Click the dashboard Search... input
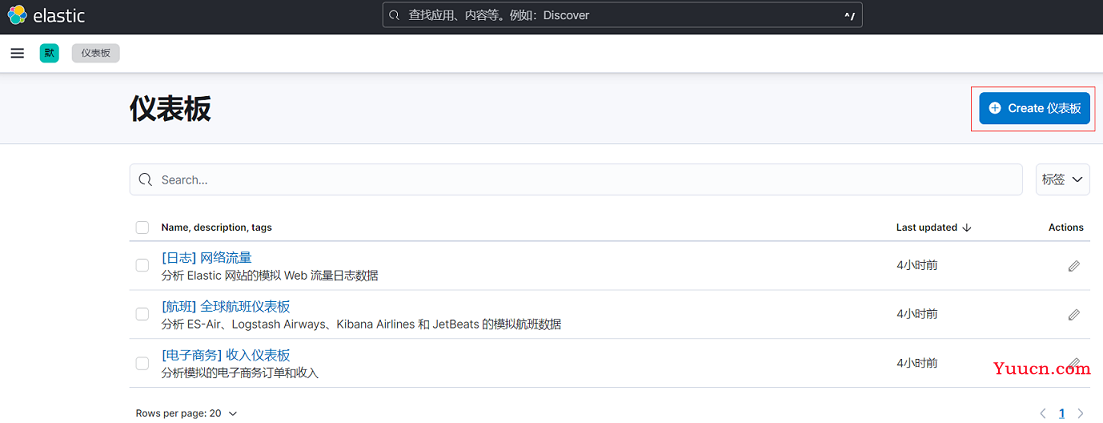This screenshot has width=1103, height=423. click(575, 179)
